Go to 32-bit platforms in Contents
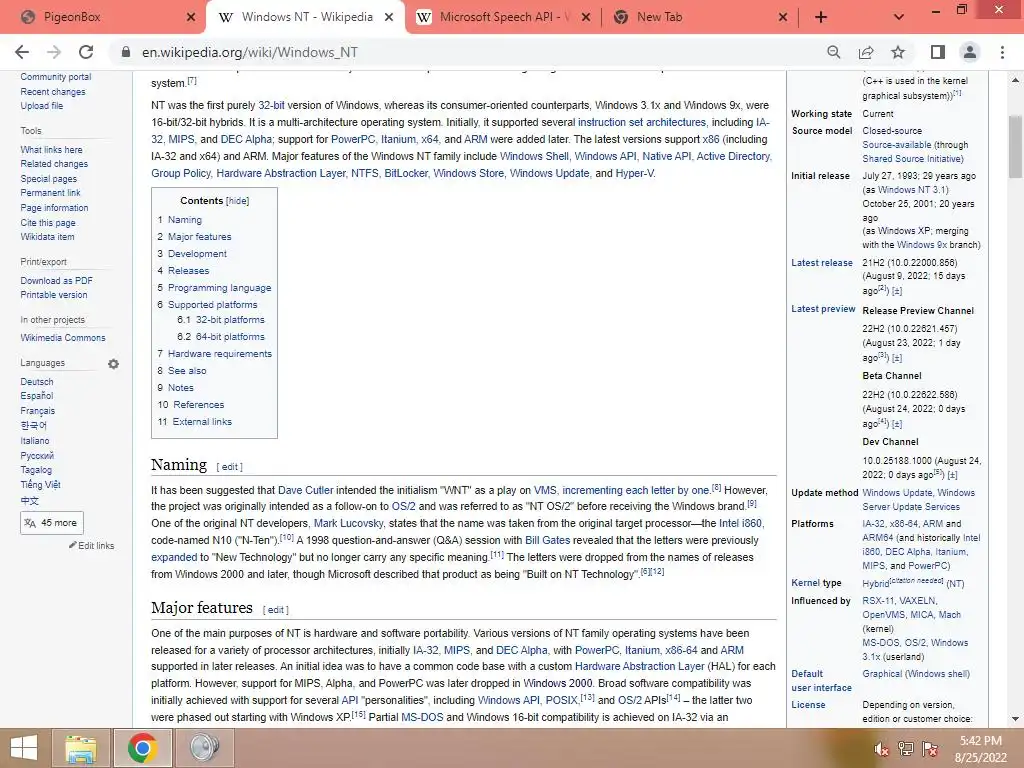Image resolution: width=1024 pixels, height=768 pixels. point(231,320)
